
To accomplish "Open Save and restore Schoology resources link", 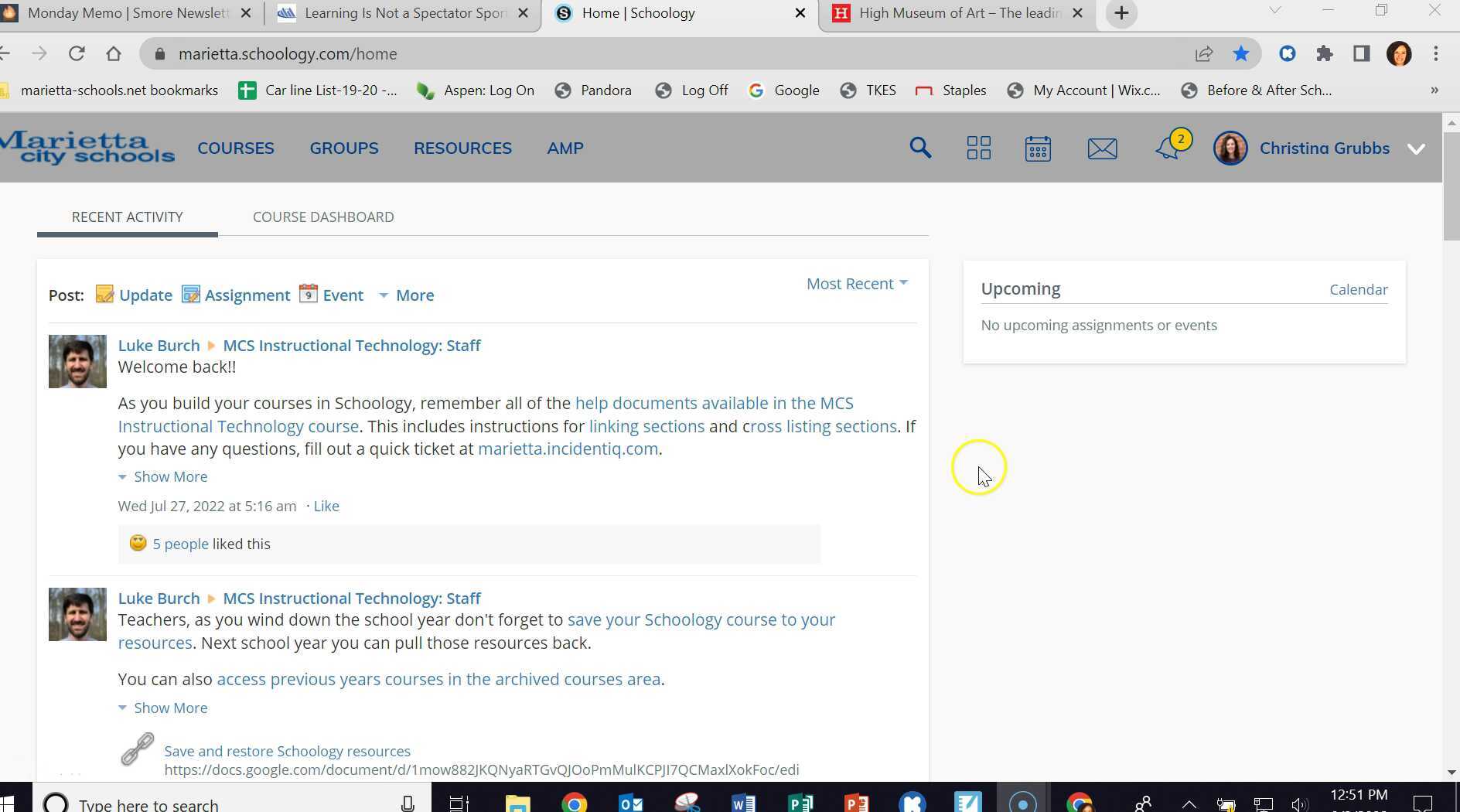I will tap(287, 752).
